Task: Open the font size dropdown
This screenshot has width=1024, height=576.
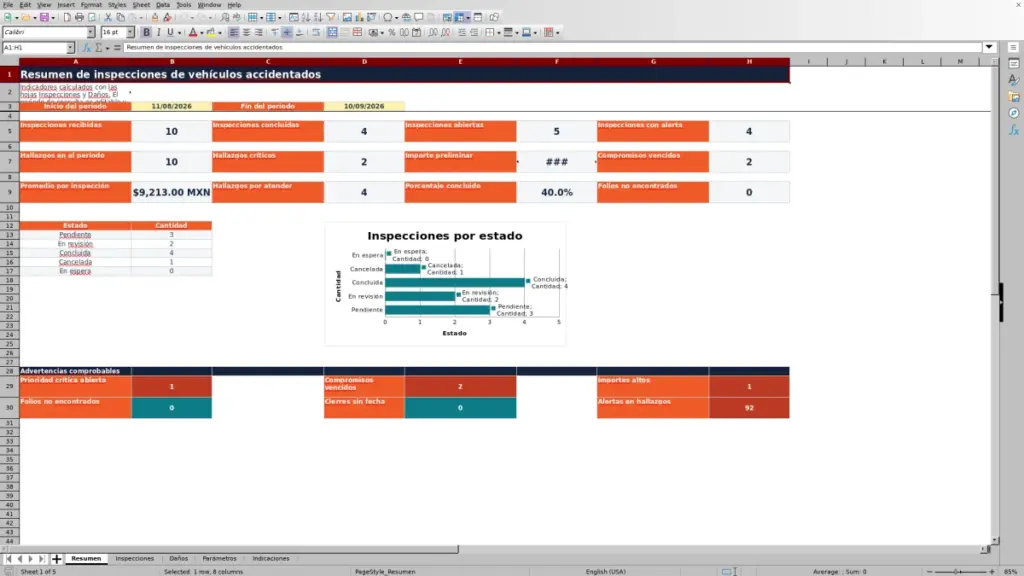Action: (x=130, y=32)
